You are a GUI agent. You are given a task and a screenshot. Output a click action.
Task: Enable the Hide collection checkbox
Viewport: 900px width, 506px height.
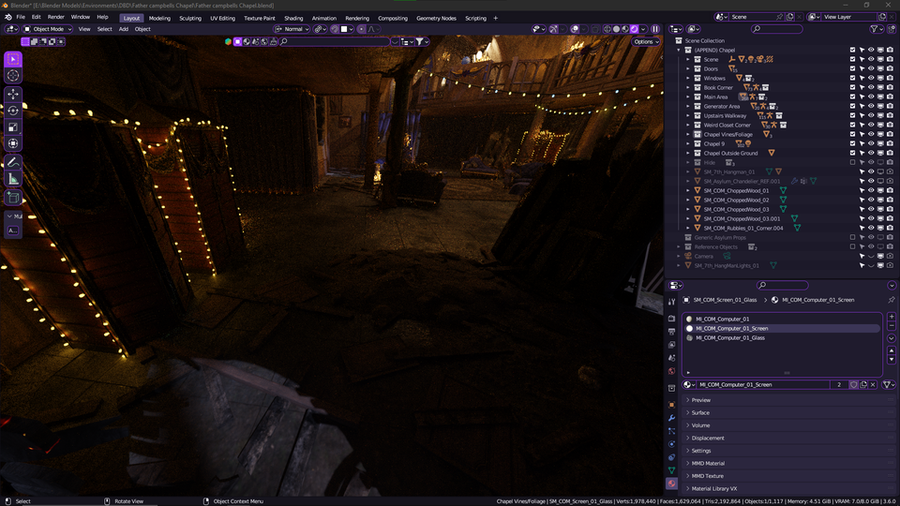(852, 162)
